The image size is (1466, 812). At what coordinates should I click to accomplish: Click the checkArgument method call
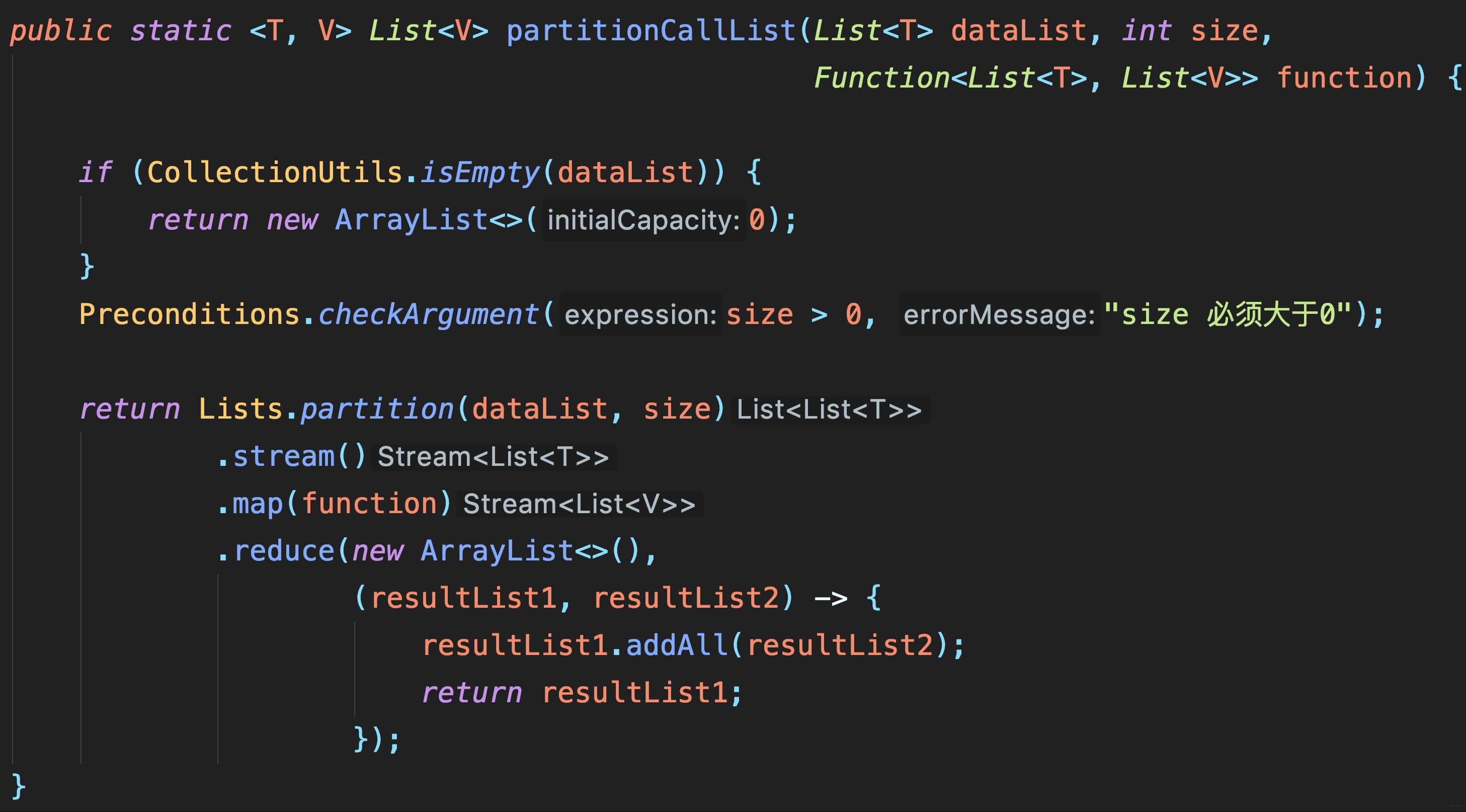(428, 314)
